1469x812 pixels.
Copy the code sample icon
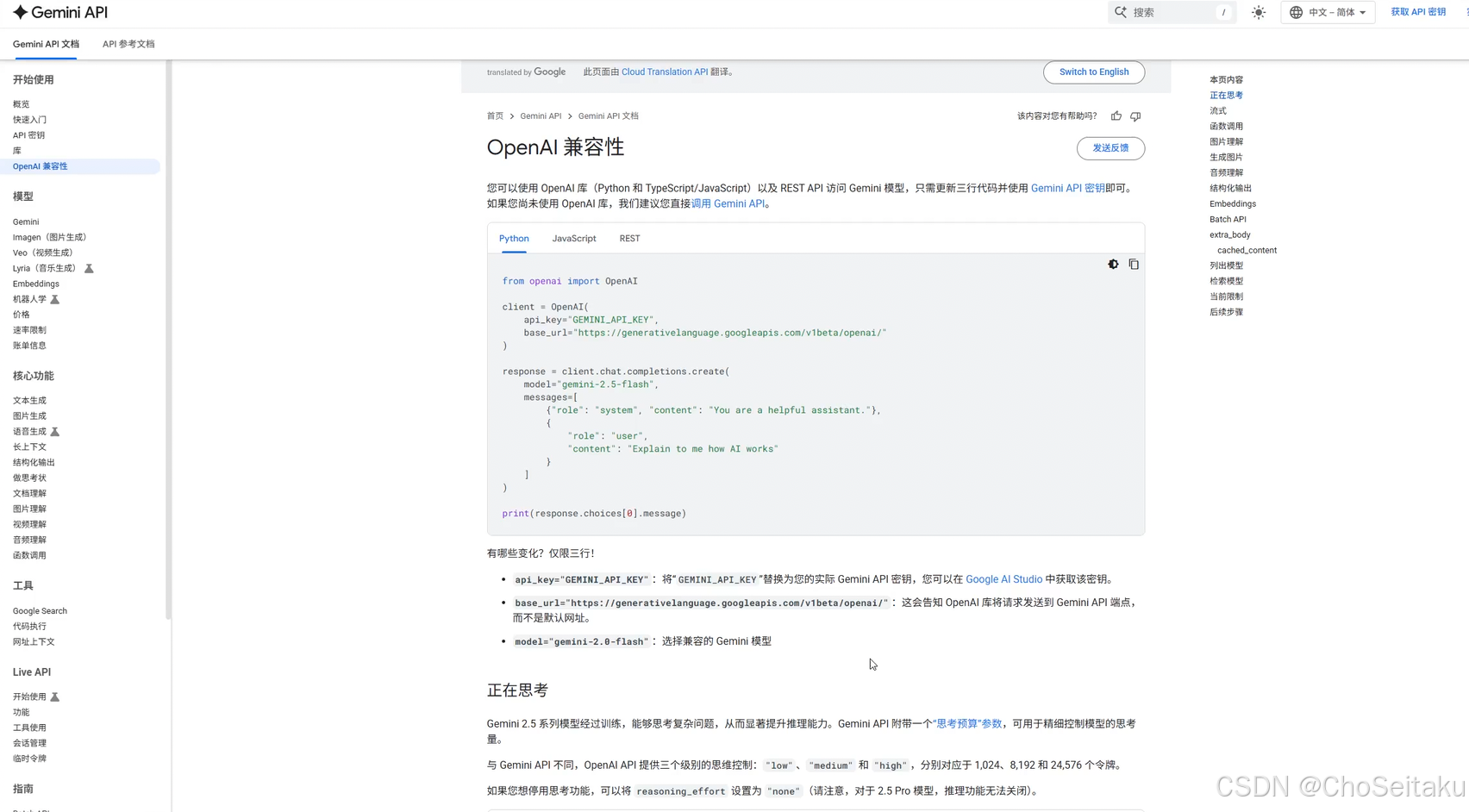click(x=1134, y=265)
